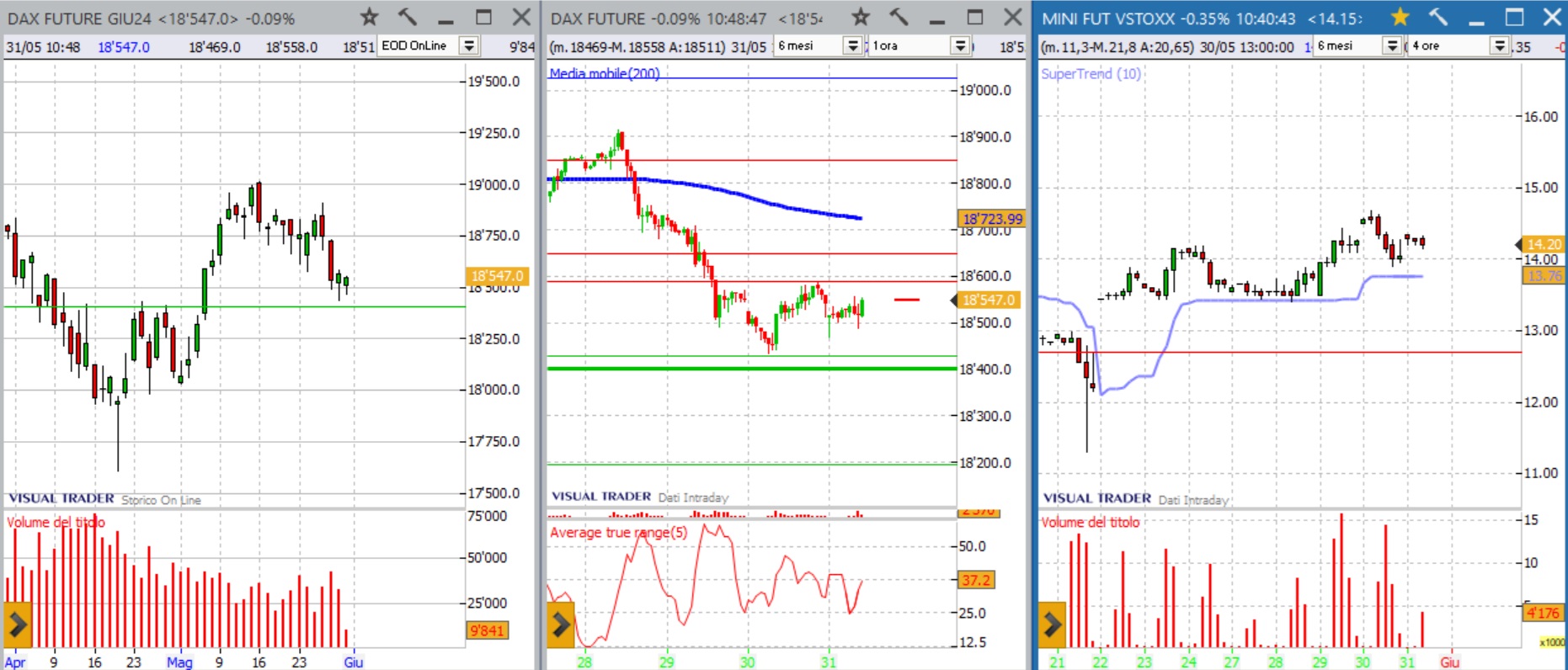Click the 18'547.0 orange price tag on daily chart

click(497, 275)
